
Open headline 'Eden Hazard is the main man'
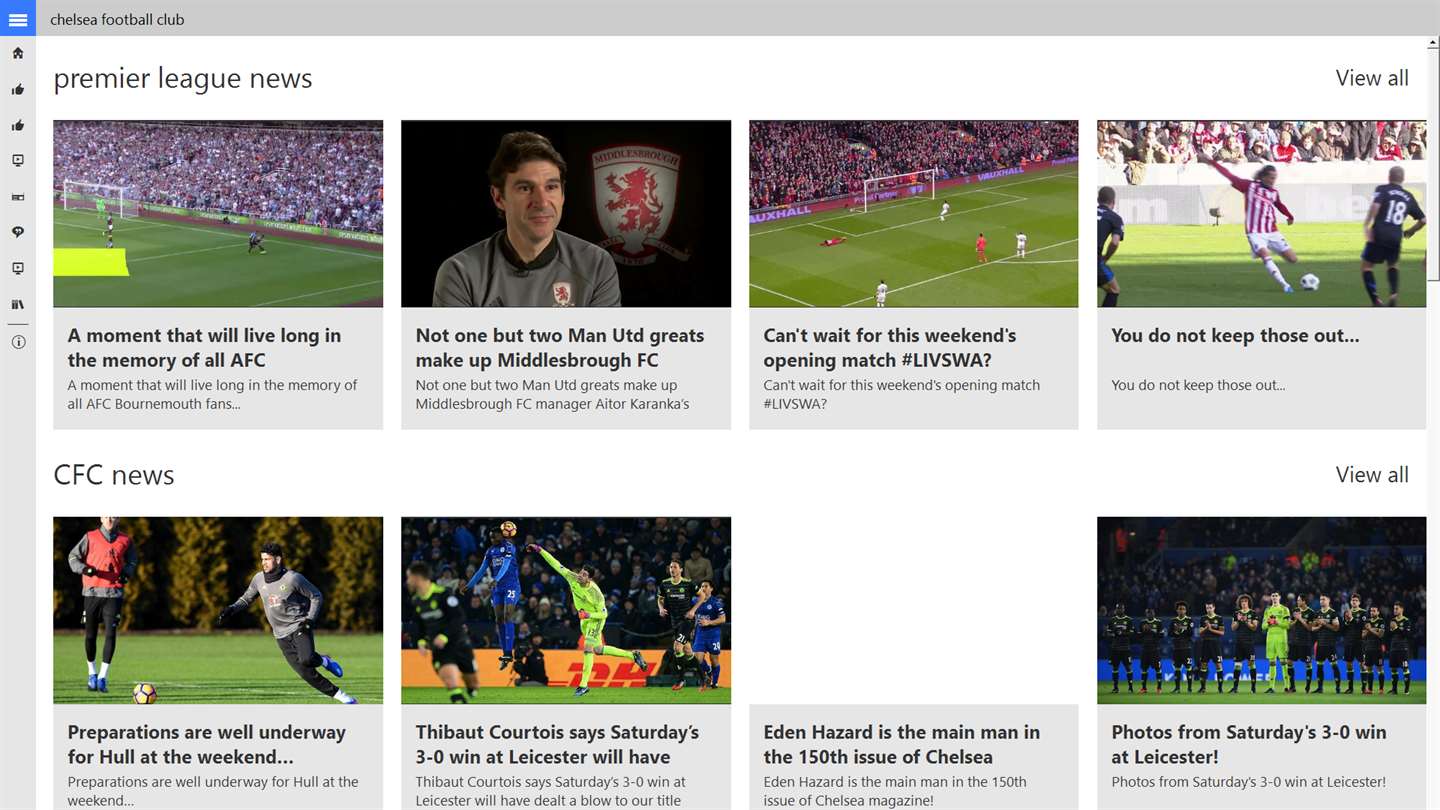click(x=902, y=744)
